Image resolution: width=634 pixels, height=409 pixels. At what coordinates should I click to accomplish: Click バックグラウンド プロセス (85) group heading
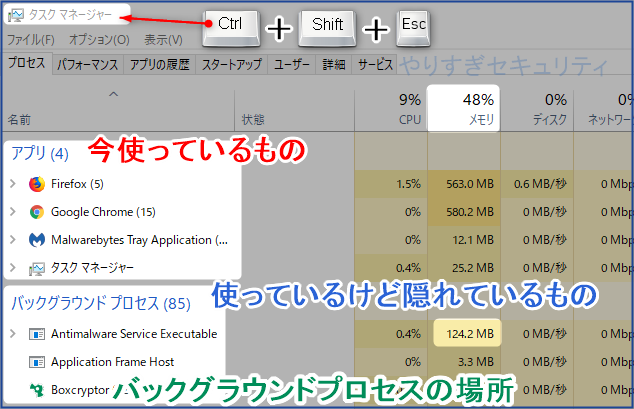(x=101, y=304)
